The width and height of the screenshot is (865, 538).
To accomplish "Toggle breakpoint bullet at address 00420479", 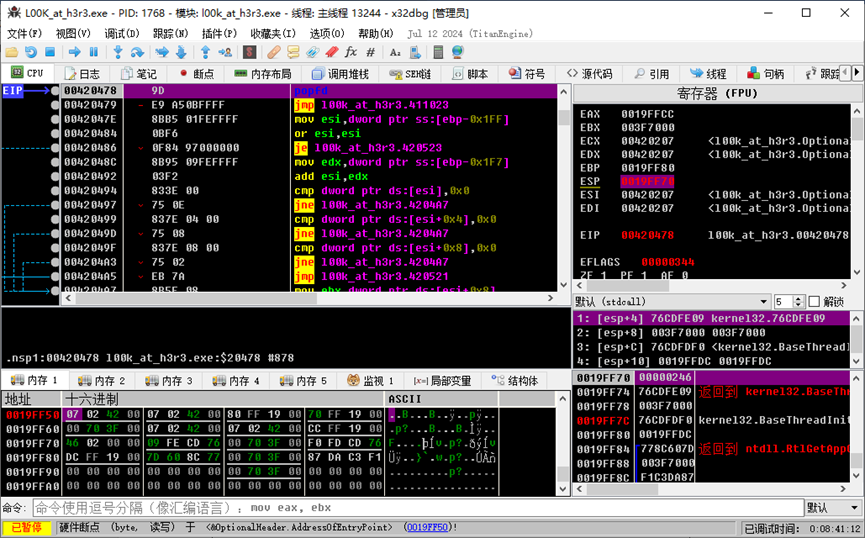I will (x=55, y=104).
